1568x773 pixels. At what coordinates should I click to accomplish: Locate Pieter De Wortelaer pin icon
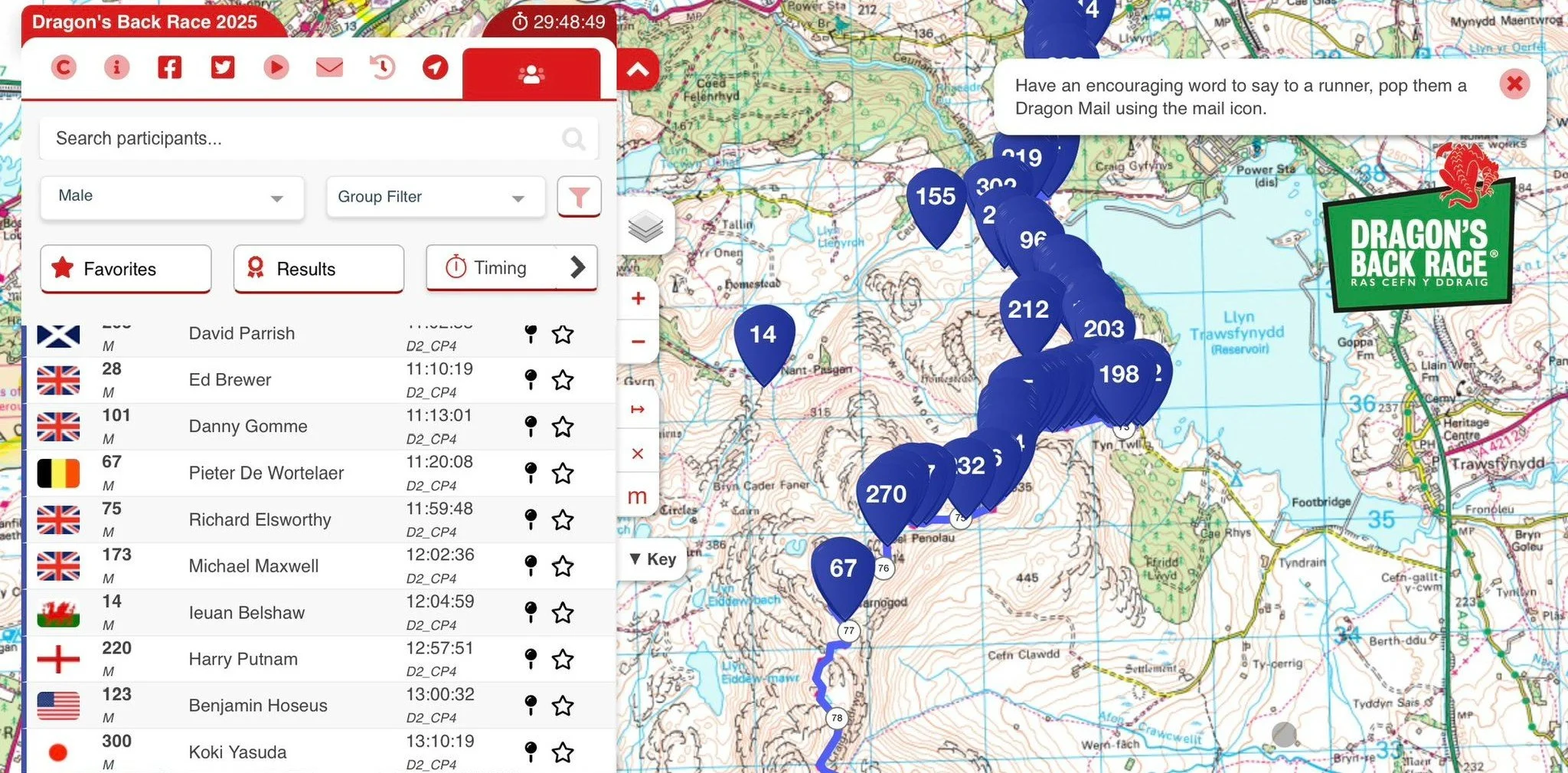click(x=531, y=473)
